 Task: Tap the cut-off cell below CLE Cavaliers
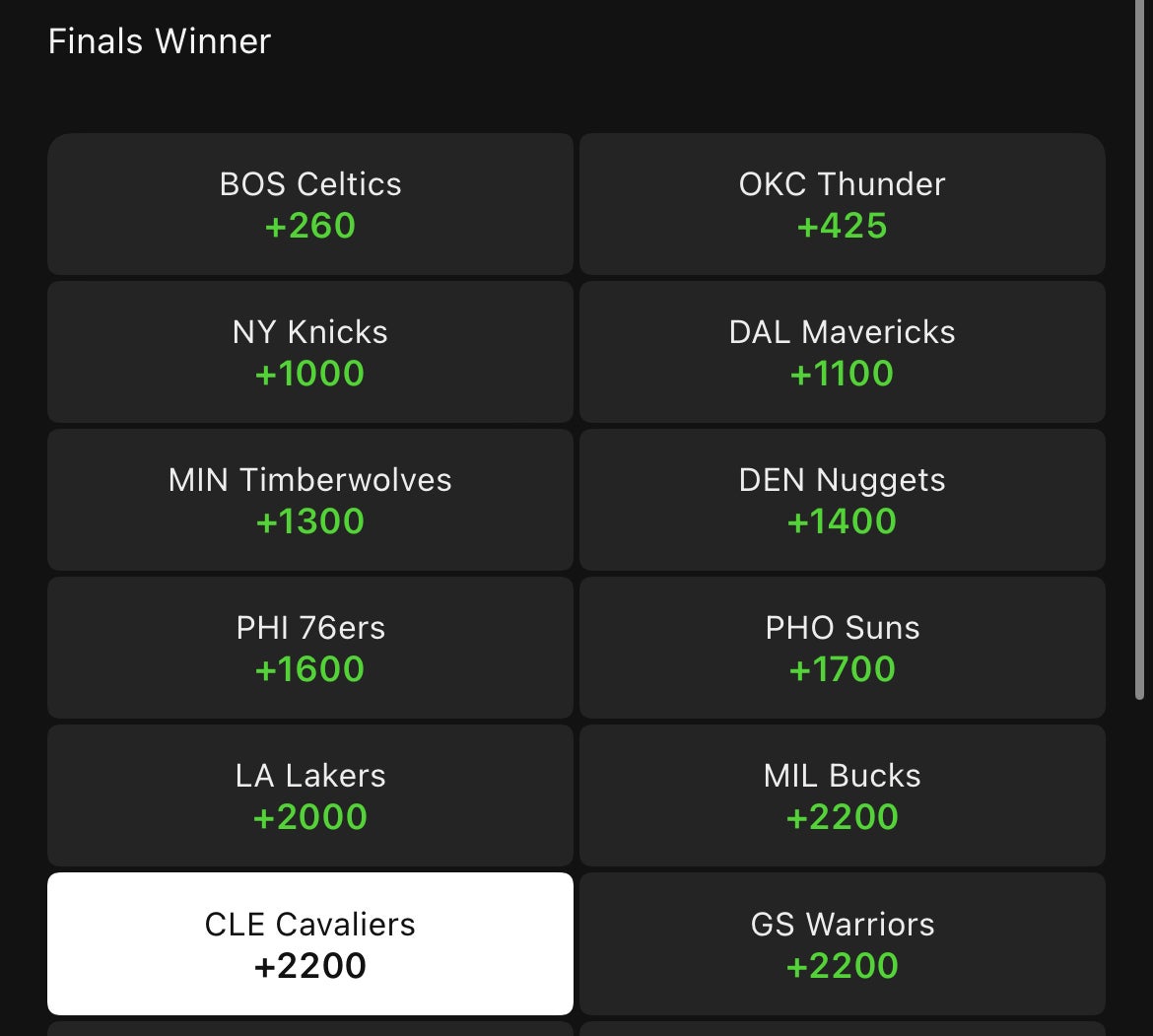pos(310,1029)
